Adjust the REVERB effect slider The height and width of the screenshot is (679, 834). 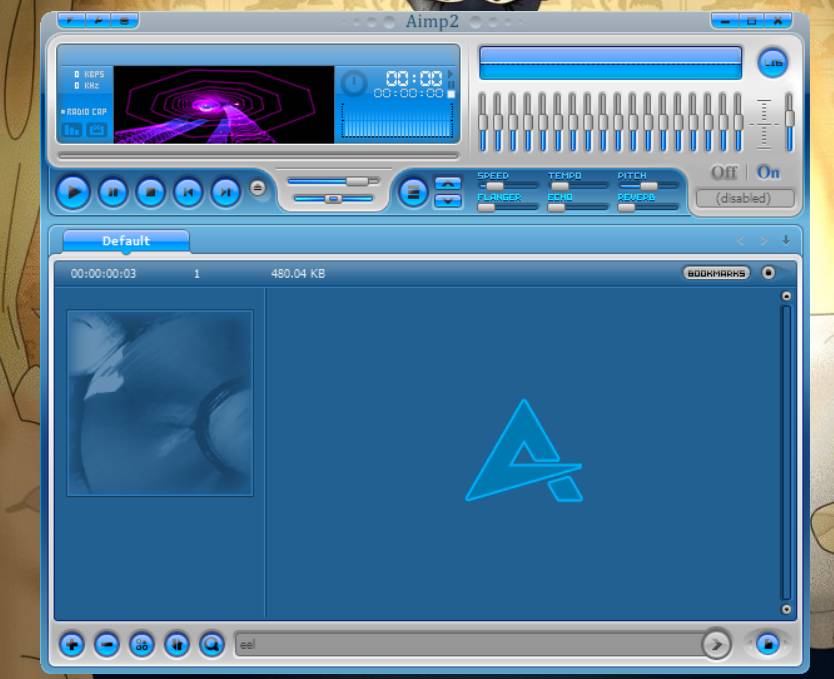(x=648, y=207)
